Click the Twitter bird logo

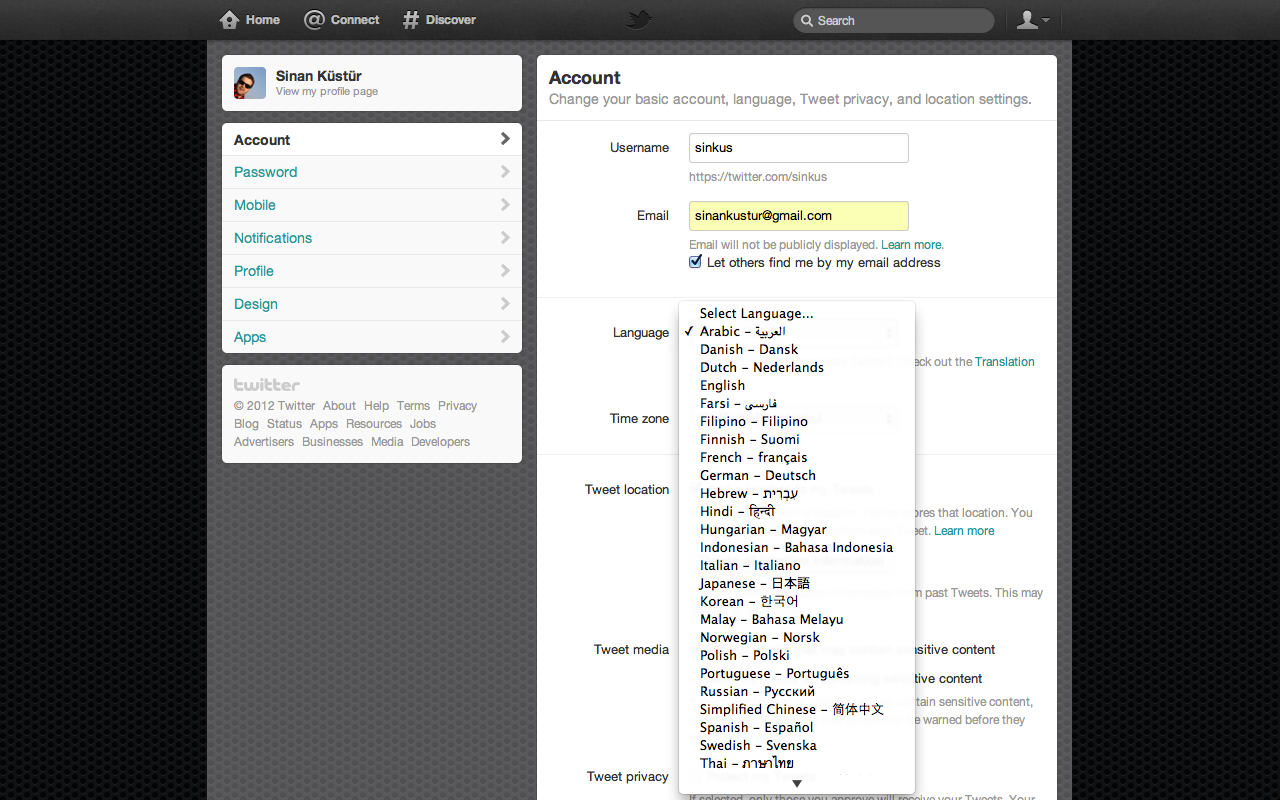coord(639,20)
